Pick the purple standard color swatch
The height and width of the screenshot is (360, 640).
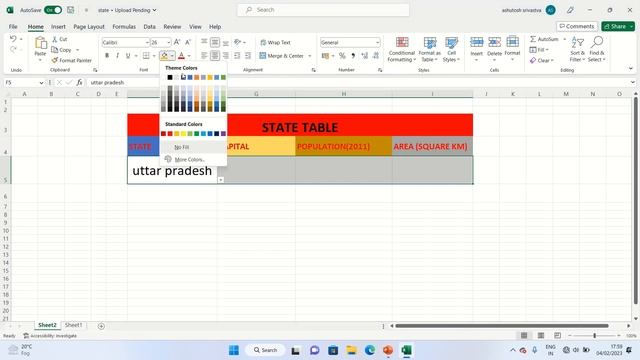click(x=223, y=133)
